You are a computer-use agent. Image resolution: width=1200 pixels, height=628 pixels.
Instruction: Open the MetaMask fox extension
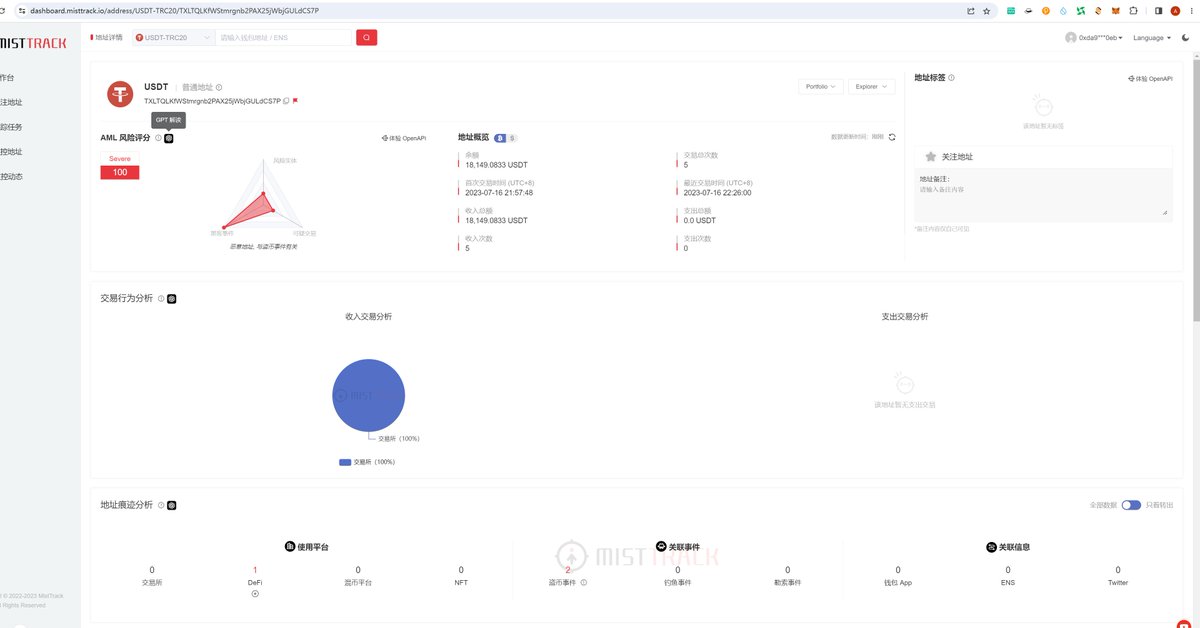[x=1114, y=10]
